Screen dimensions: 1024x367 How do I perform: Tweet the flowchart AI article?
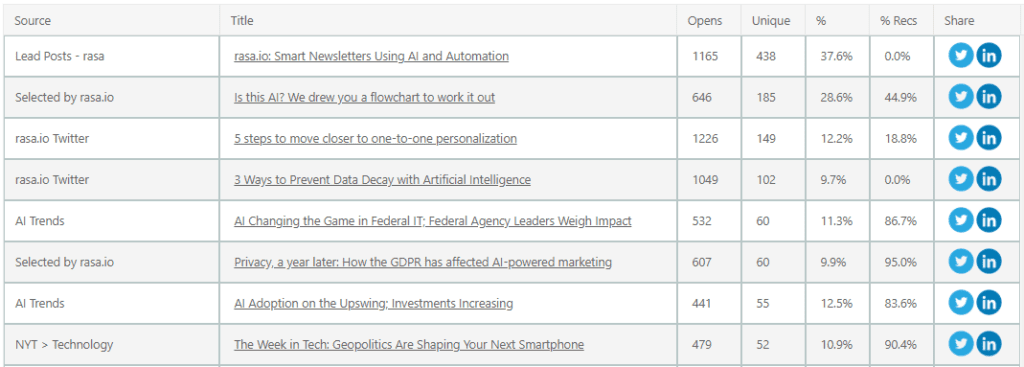click(x=961, y=97)
